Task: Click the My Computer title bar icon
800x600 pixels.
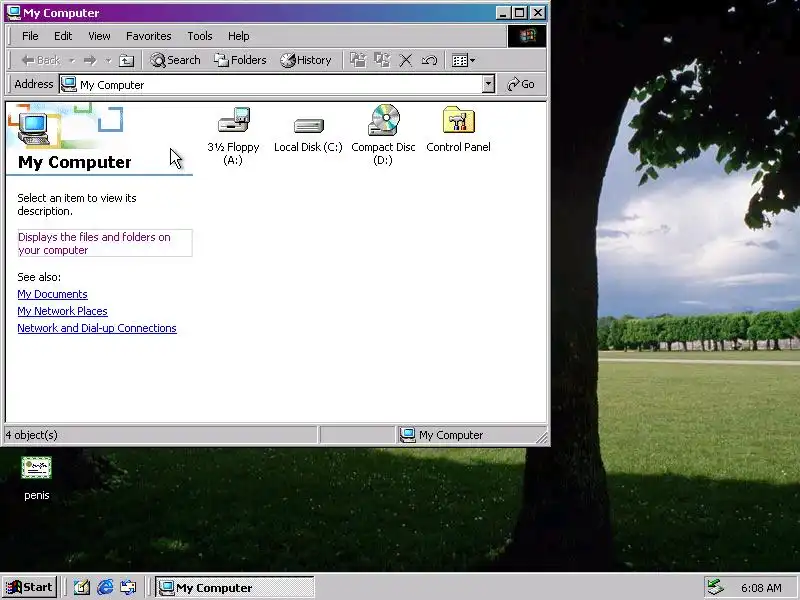Action: click(13, 13)
